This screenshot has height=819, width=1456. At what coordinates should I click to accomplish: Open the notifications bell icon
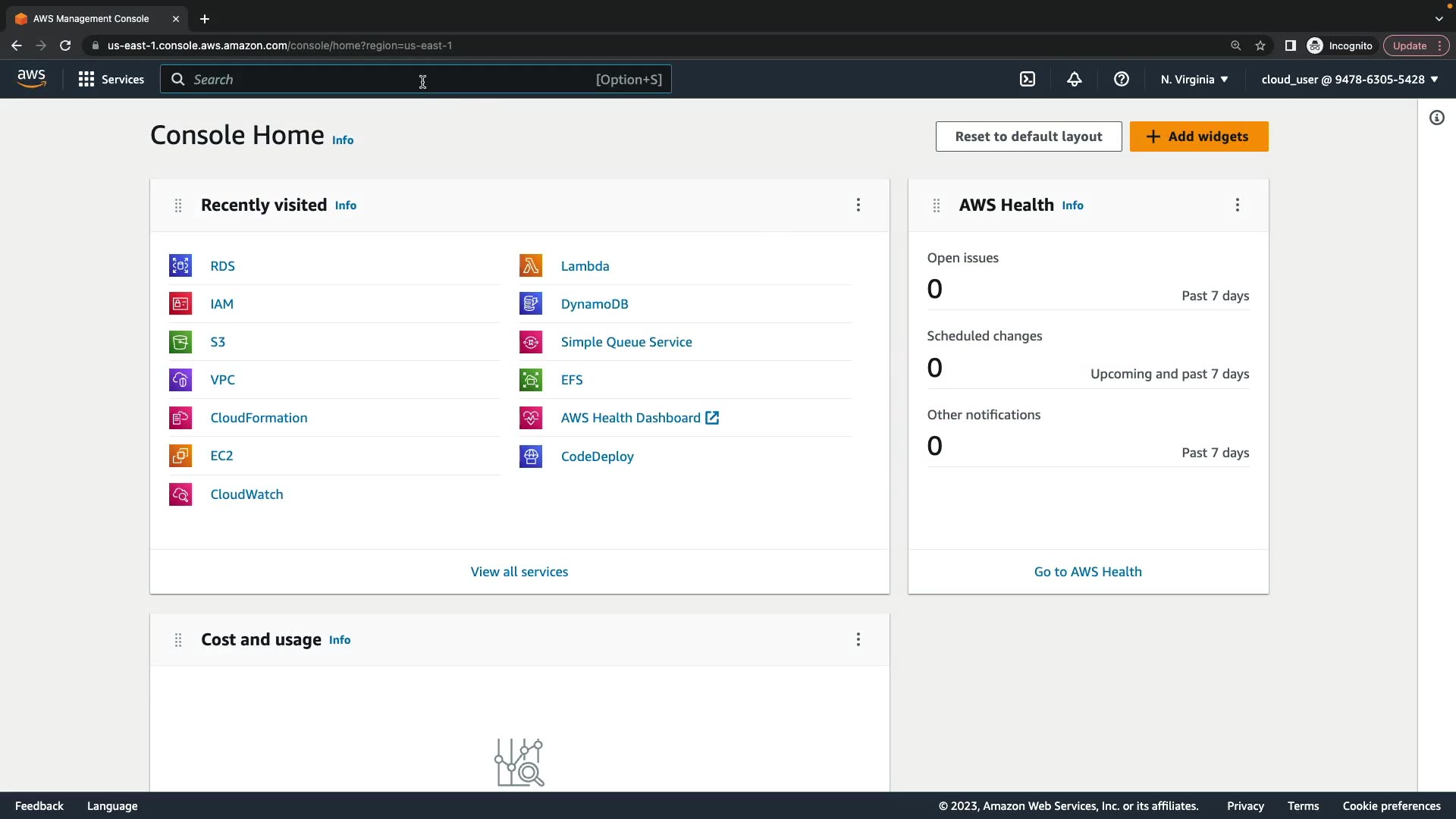(x=1075, y=79)
